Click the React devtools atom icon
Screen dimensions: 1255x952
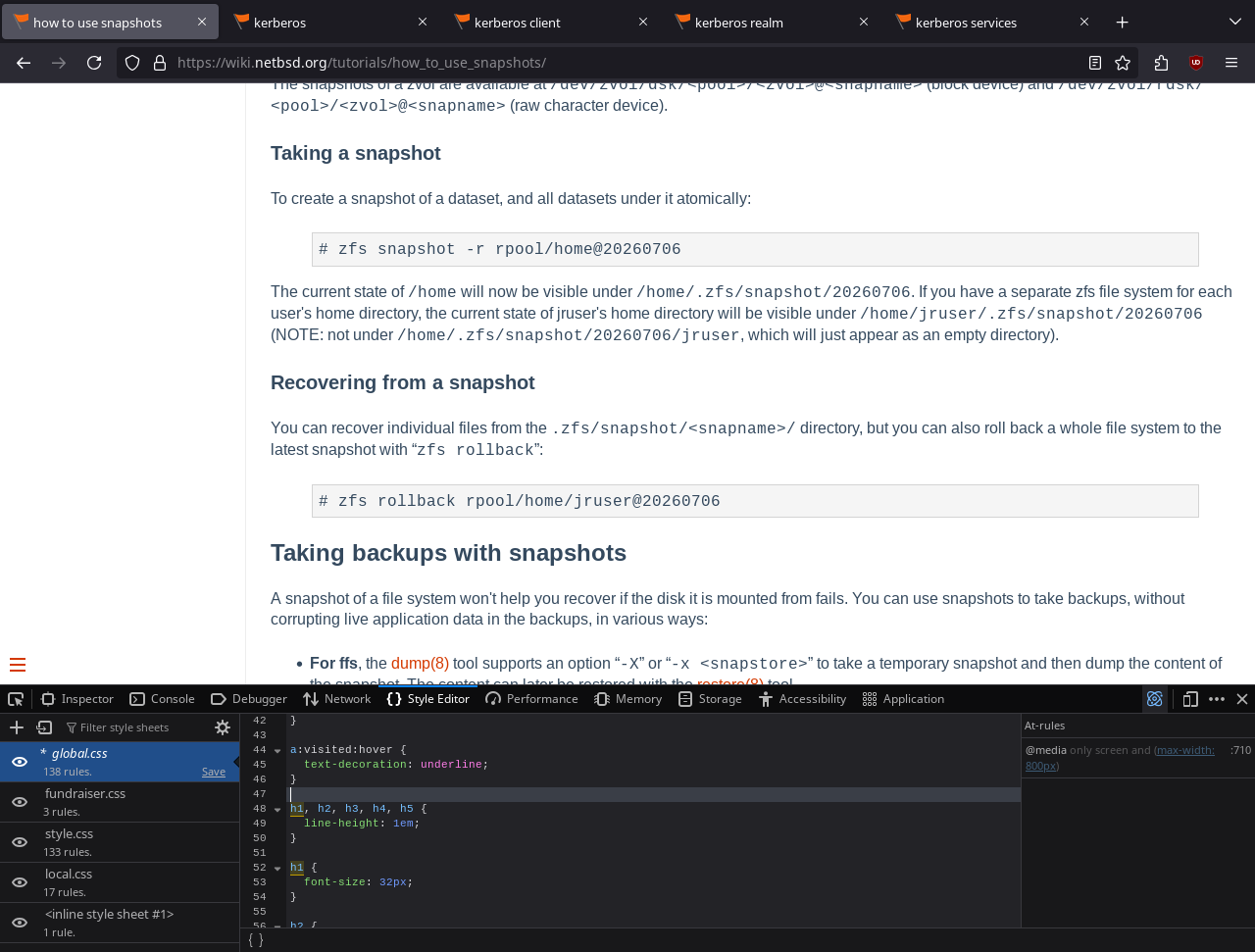pos(1155,699)
